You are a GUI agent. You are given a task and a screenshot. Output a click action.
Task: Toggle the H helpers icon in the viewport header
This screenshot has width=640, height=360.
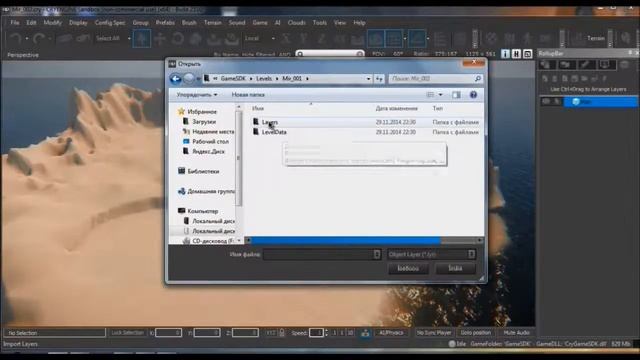[x=516, y=54]
